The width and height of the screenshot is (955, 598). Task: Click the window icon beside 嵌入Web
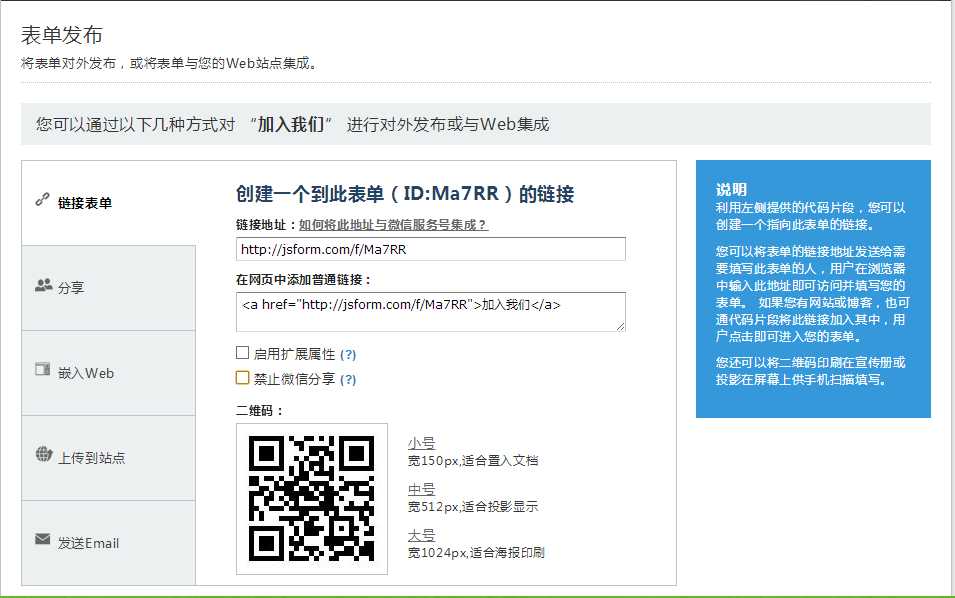coord(43,369)
